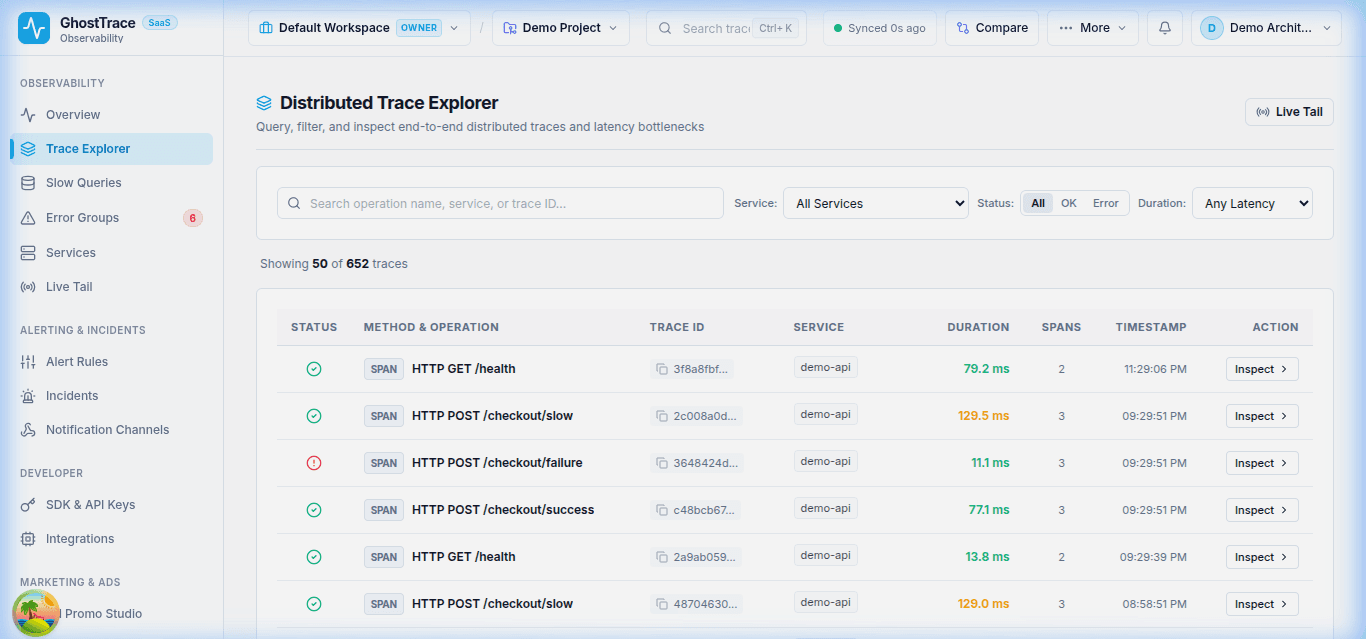
Task: Inspect the checkout/failure trace
Action: click(x=1262, y=463)
